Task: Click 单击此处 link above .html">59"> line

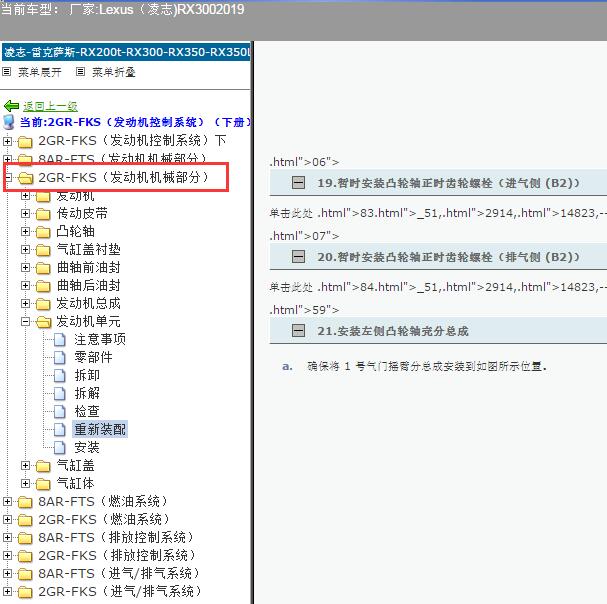Action: pos(291,287)
